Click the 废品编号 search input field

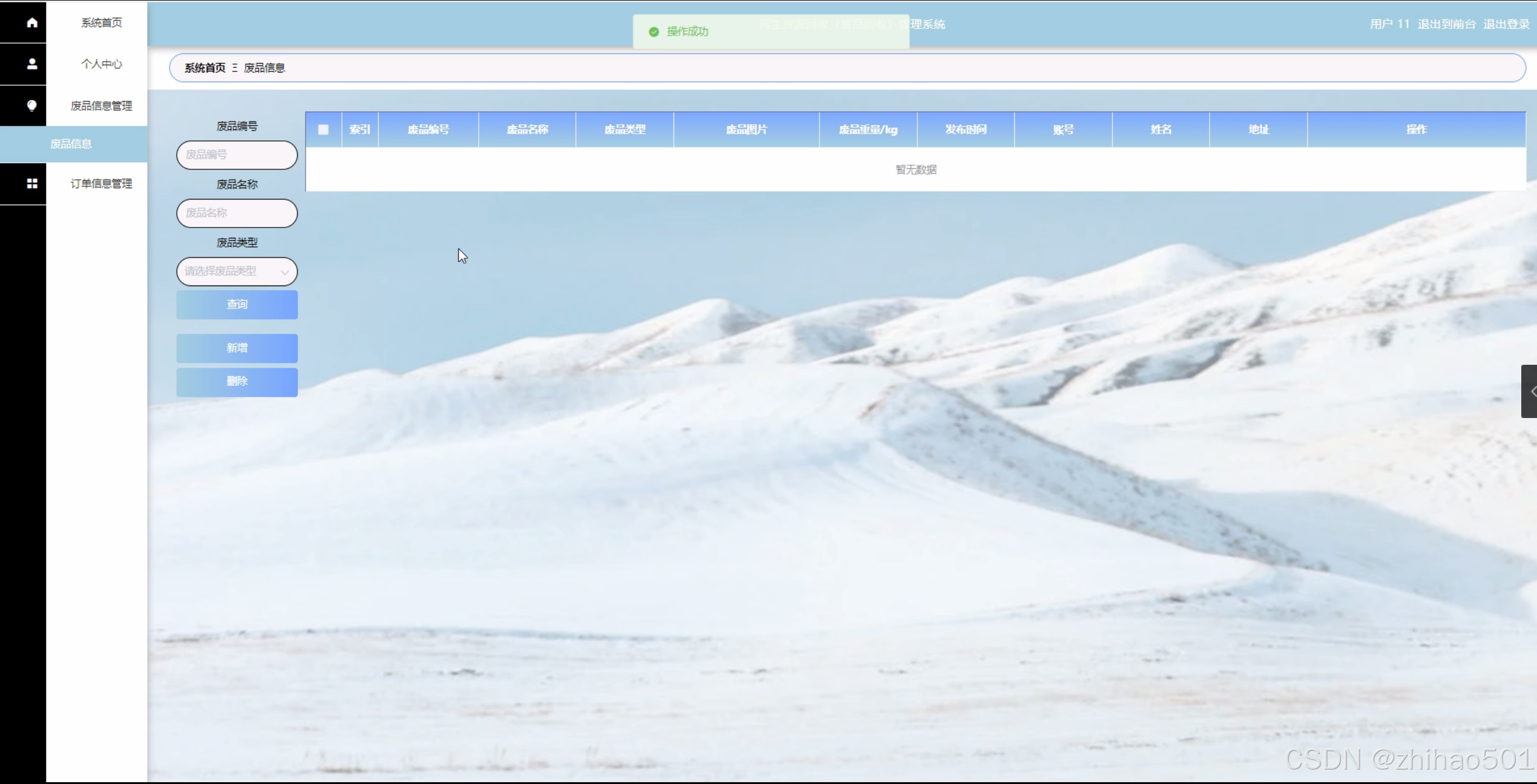237,155
